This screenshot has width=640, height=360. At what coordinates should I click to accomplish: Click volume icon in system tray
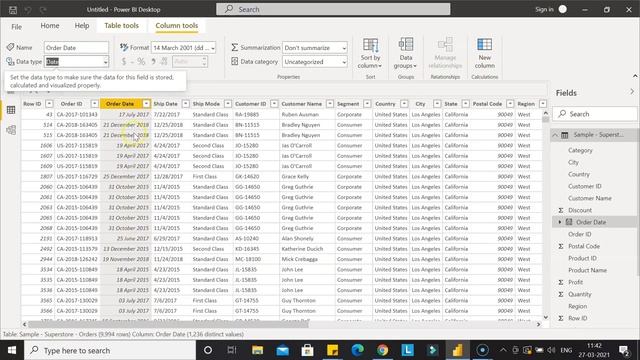coord(551,350)
